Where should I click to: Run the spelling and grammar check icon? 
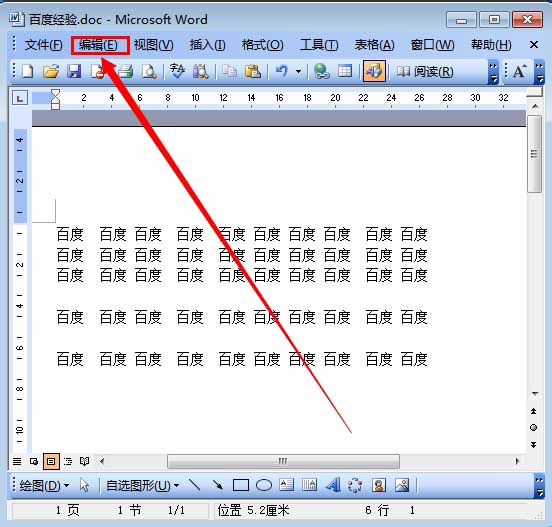177,71
